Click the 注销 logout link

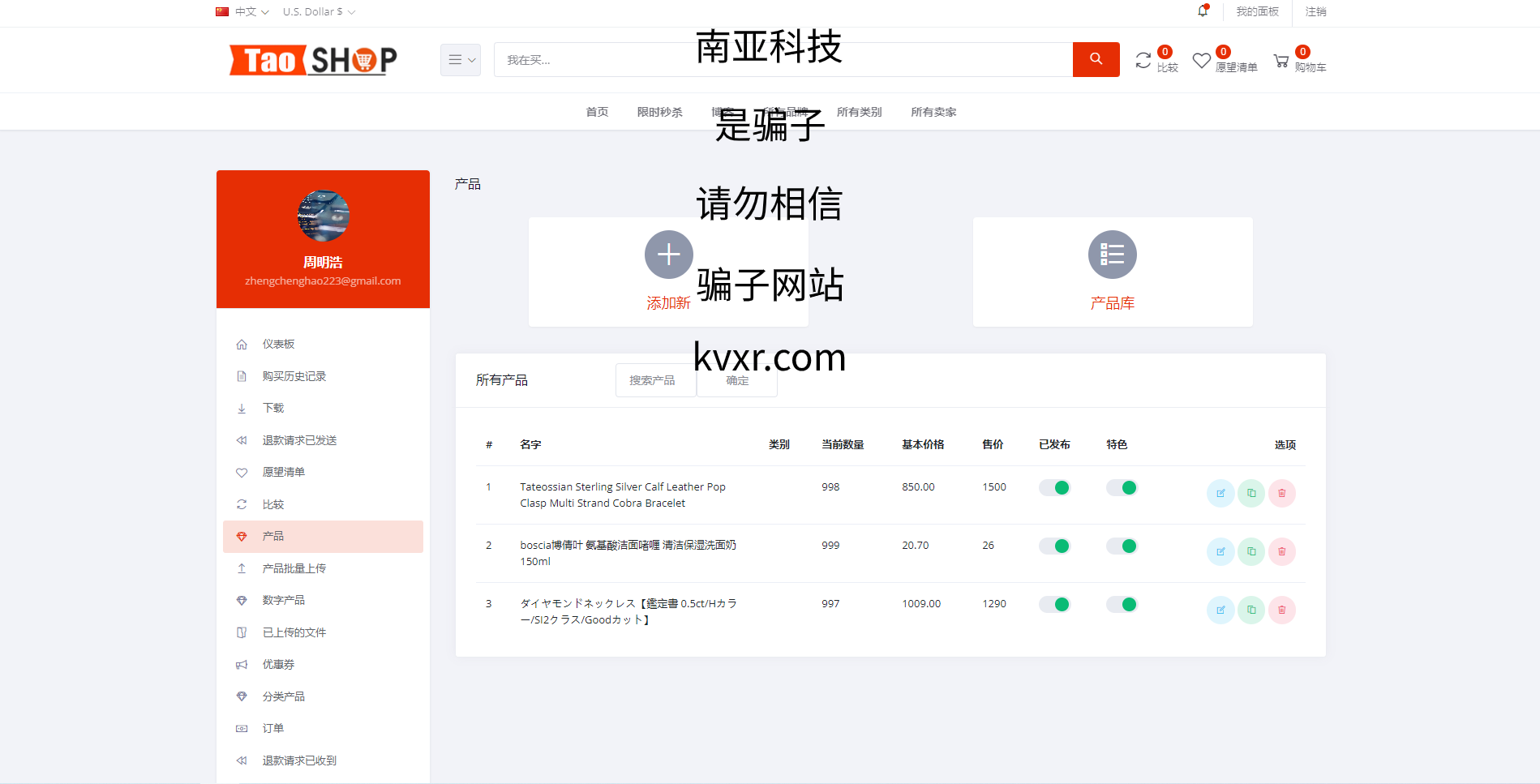coord(1315,11)
